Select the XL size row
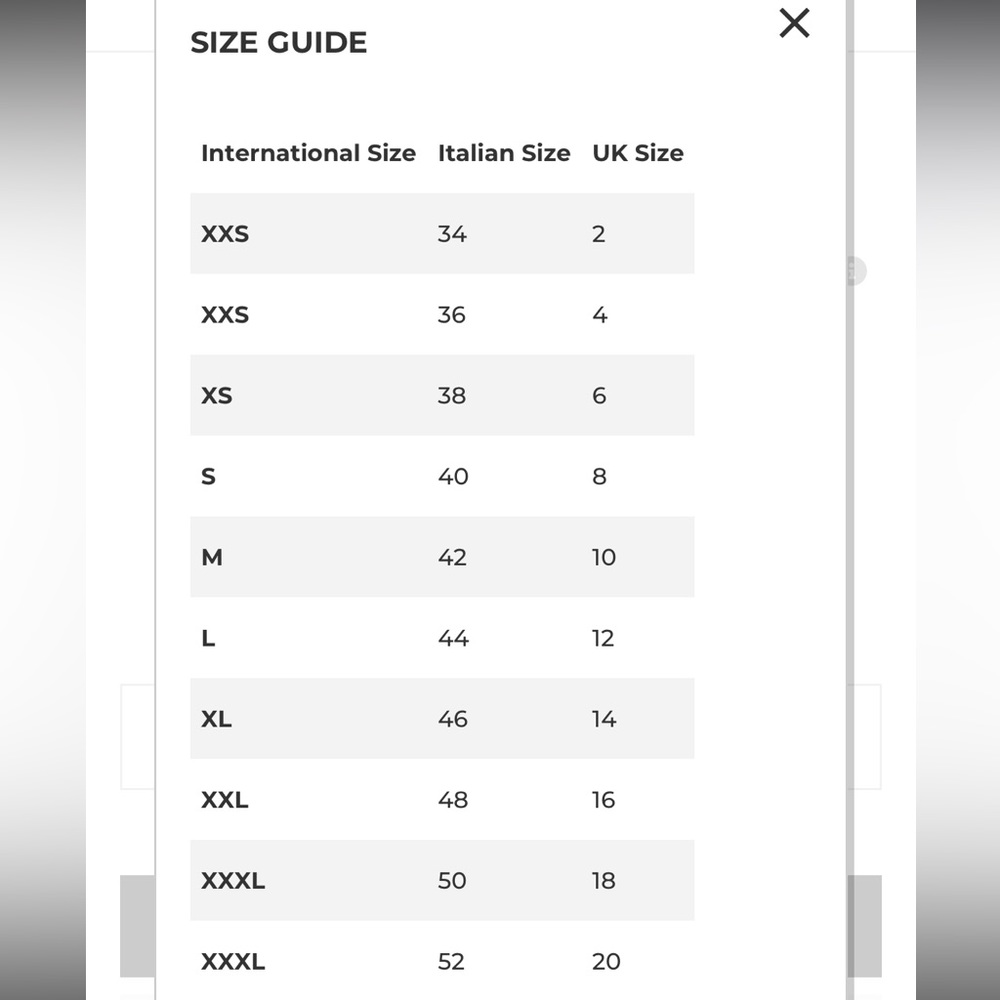This screenshot has height=1000, width=1000. tap(442, 719)
